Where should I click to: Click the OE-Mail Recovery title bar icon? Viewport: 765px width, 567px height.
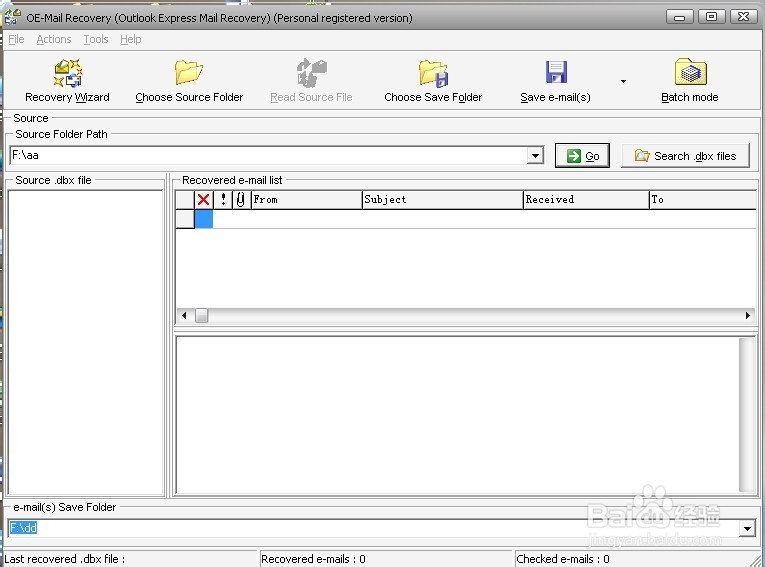(13, 17)
